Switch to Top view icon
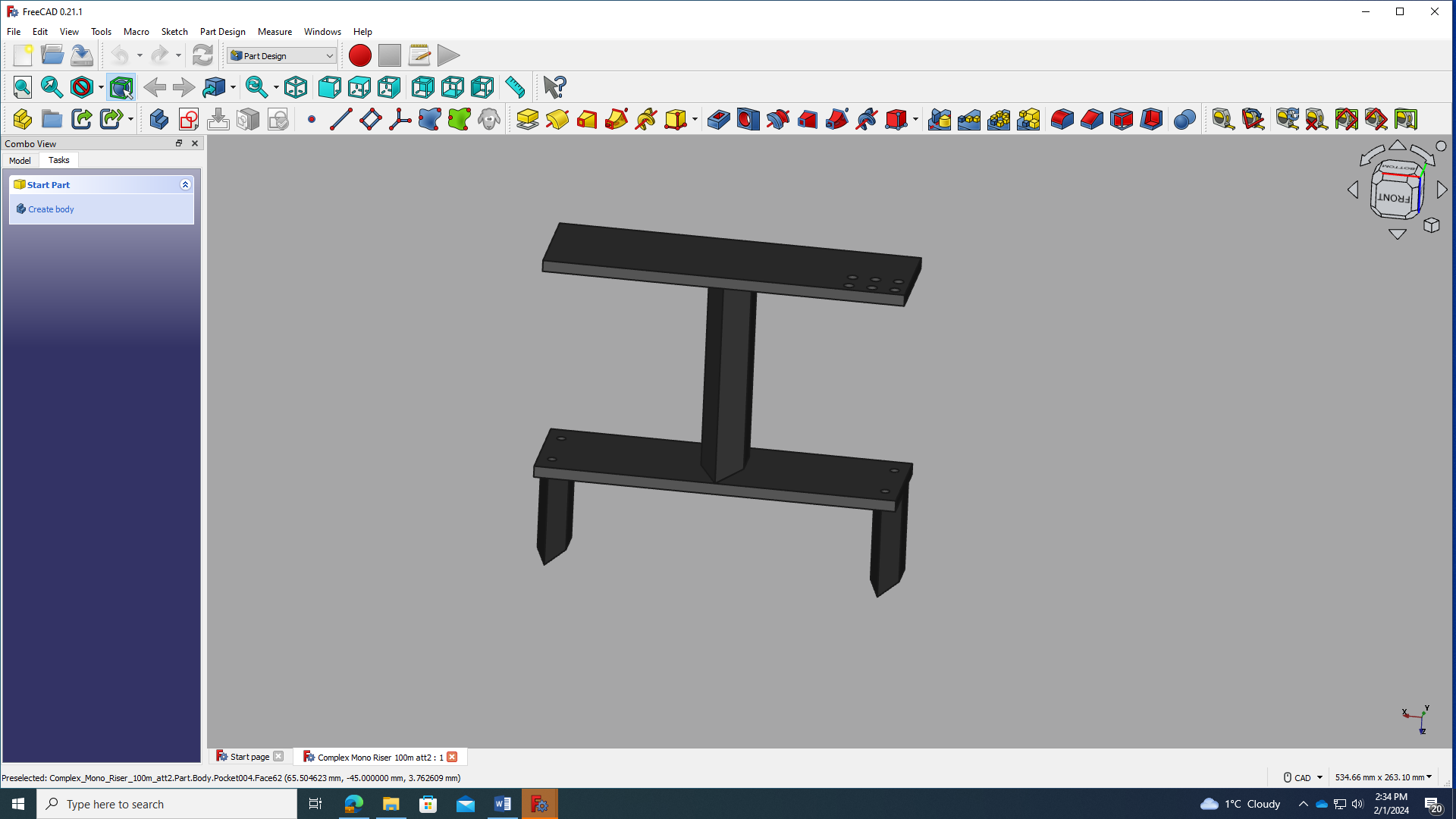The image size is (1456, 819). point(359,87)
